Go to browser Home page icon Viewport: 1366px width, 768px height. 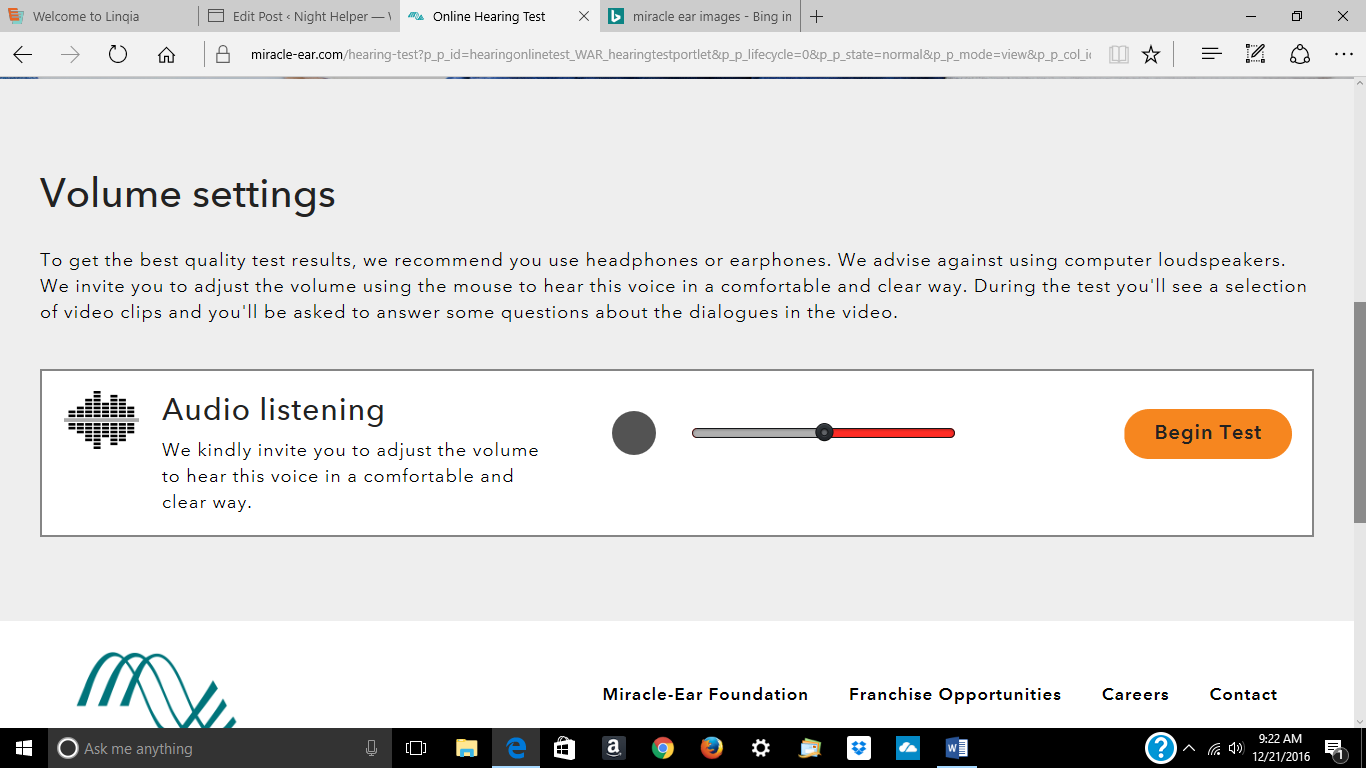click(167, 55)
